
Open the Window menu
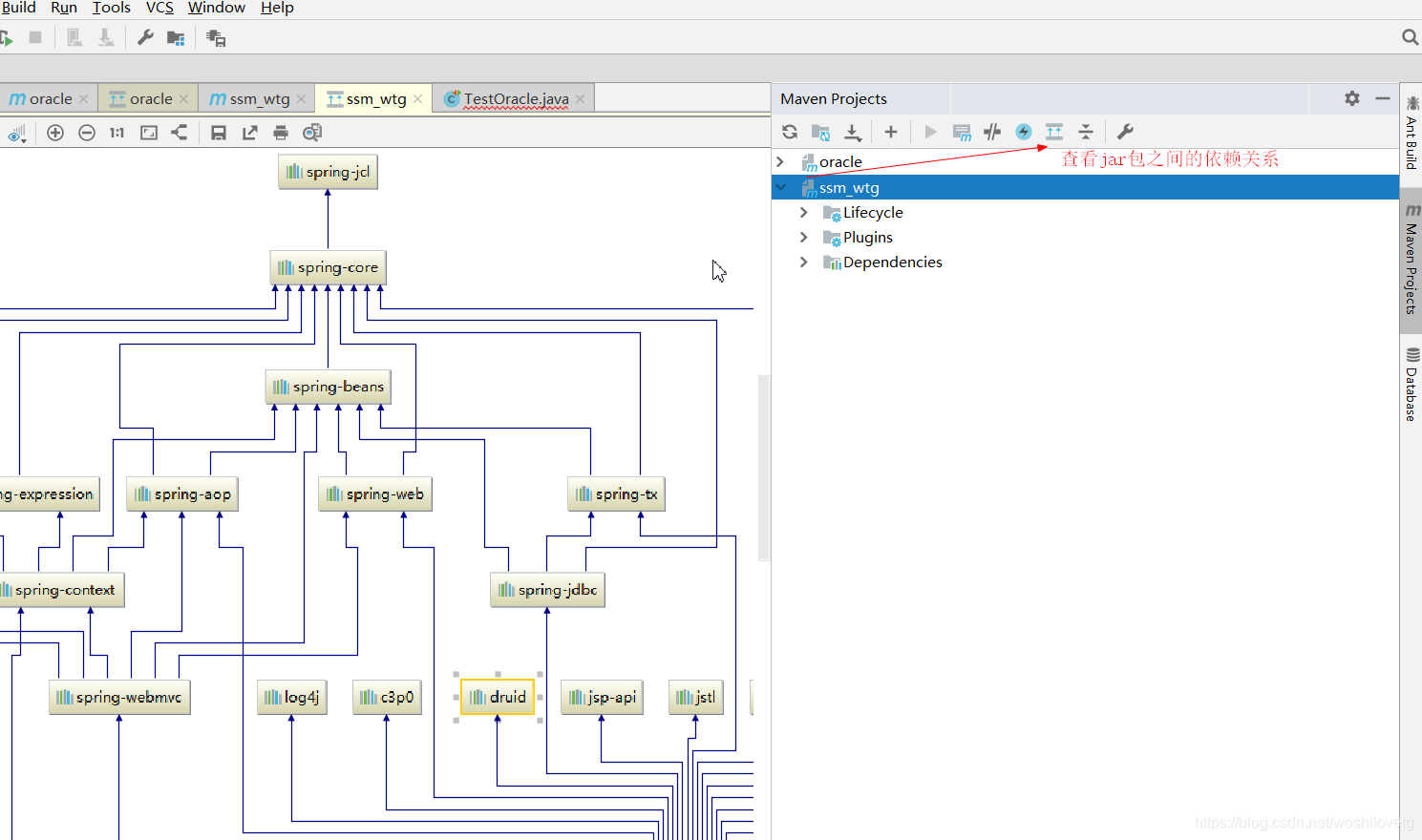(x=217, y=8)
